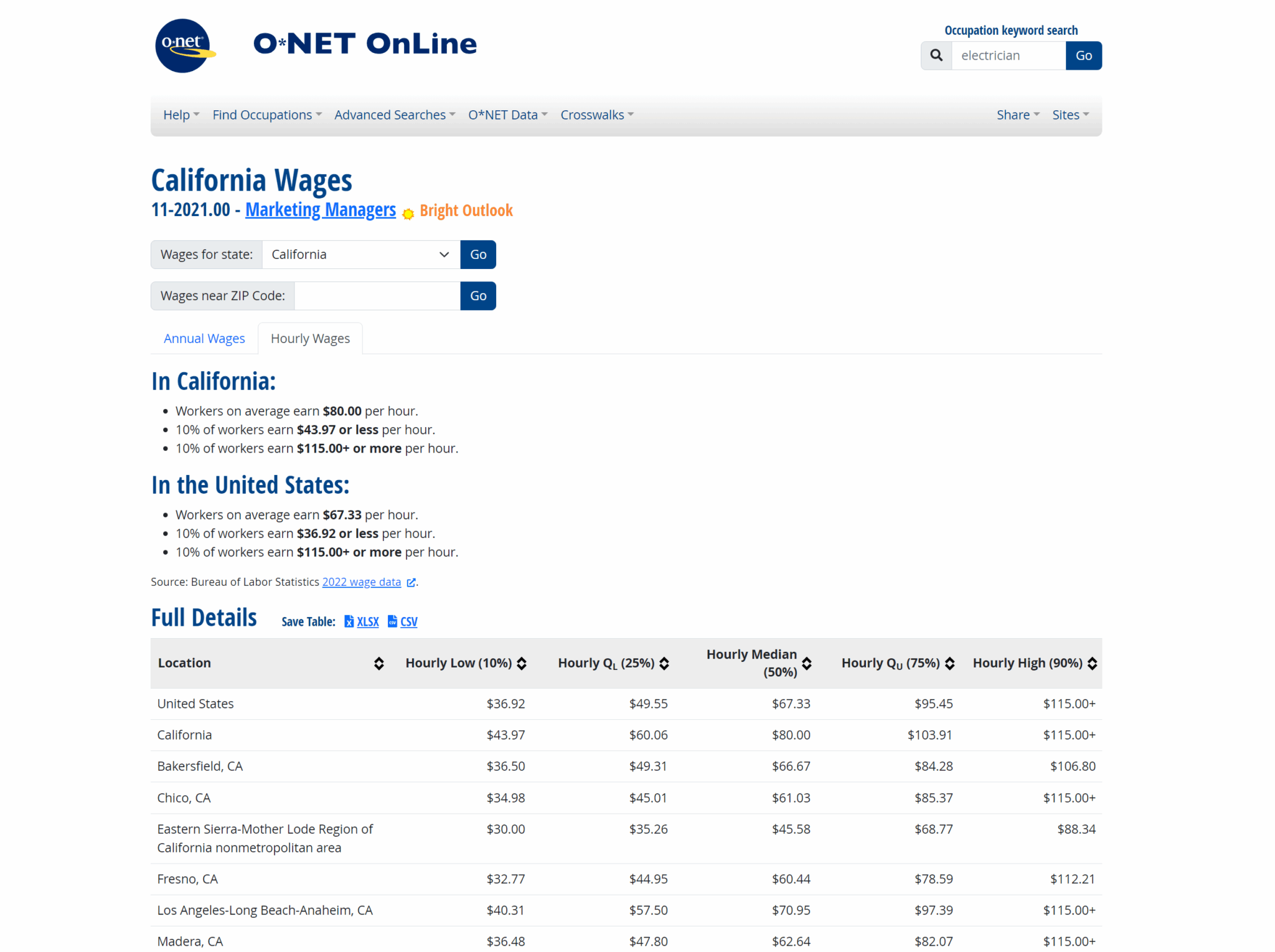Click Go next to ZIP Code field
The width and height of the screenshot is (1275, 952).
(x=478, y=296)
